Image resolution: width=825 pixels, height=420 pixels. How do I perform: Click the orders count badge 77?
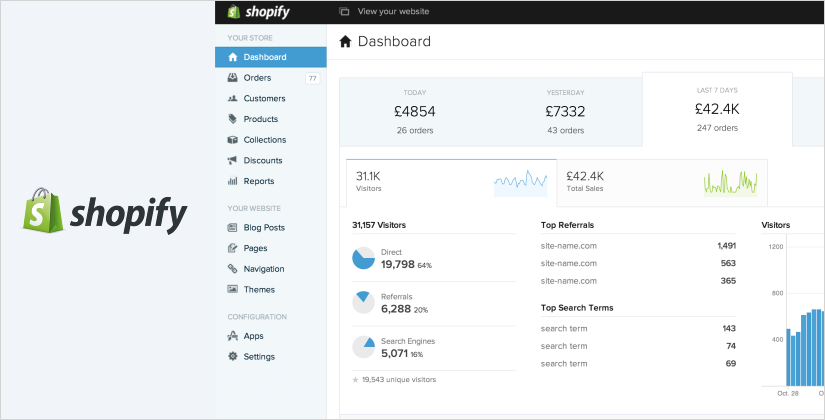coord(312,78)
